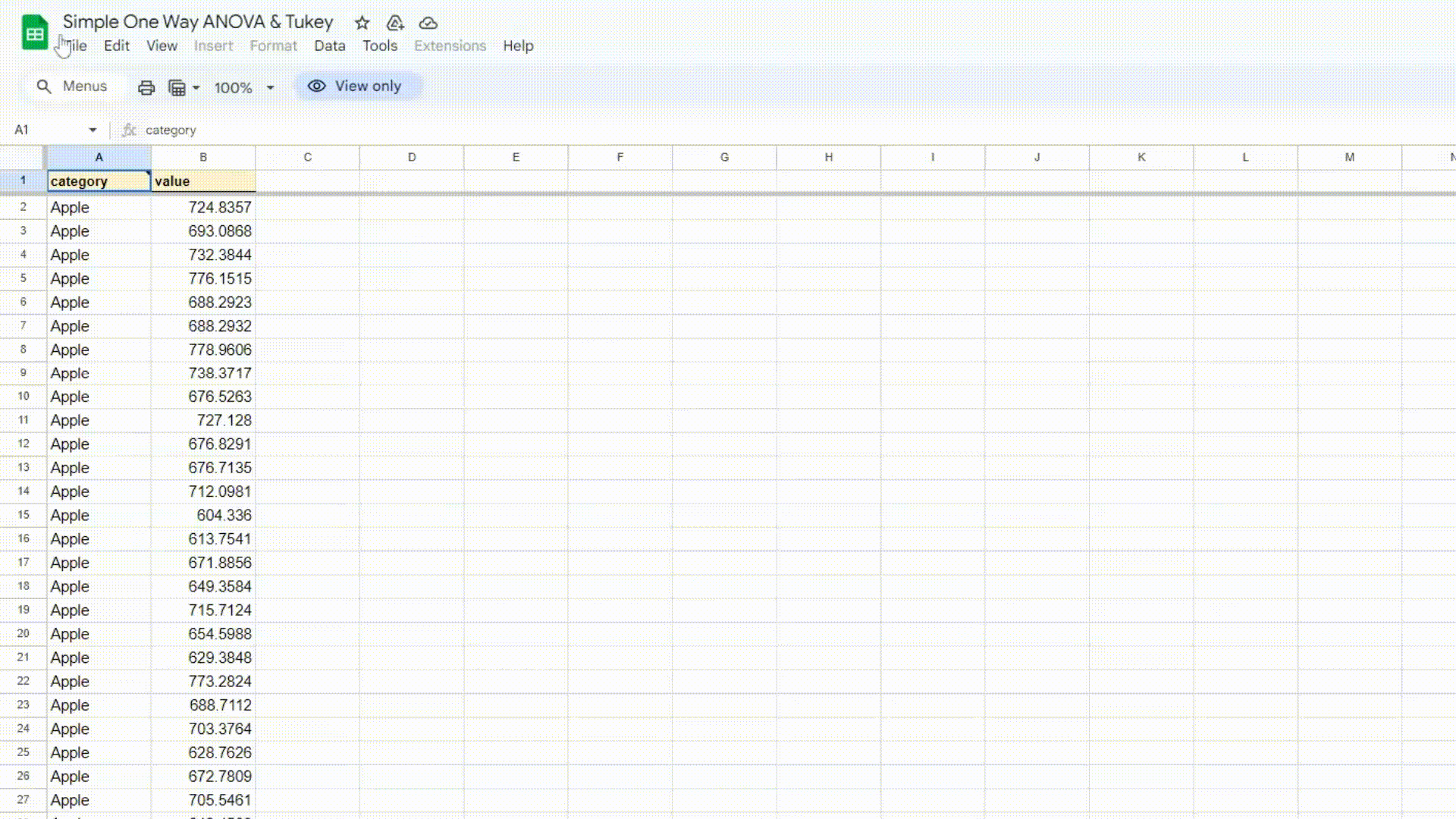Screen dimensions: 1456x819
Task: Expand the A1 name box dropdown
Action: pos(93,130)
